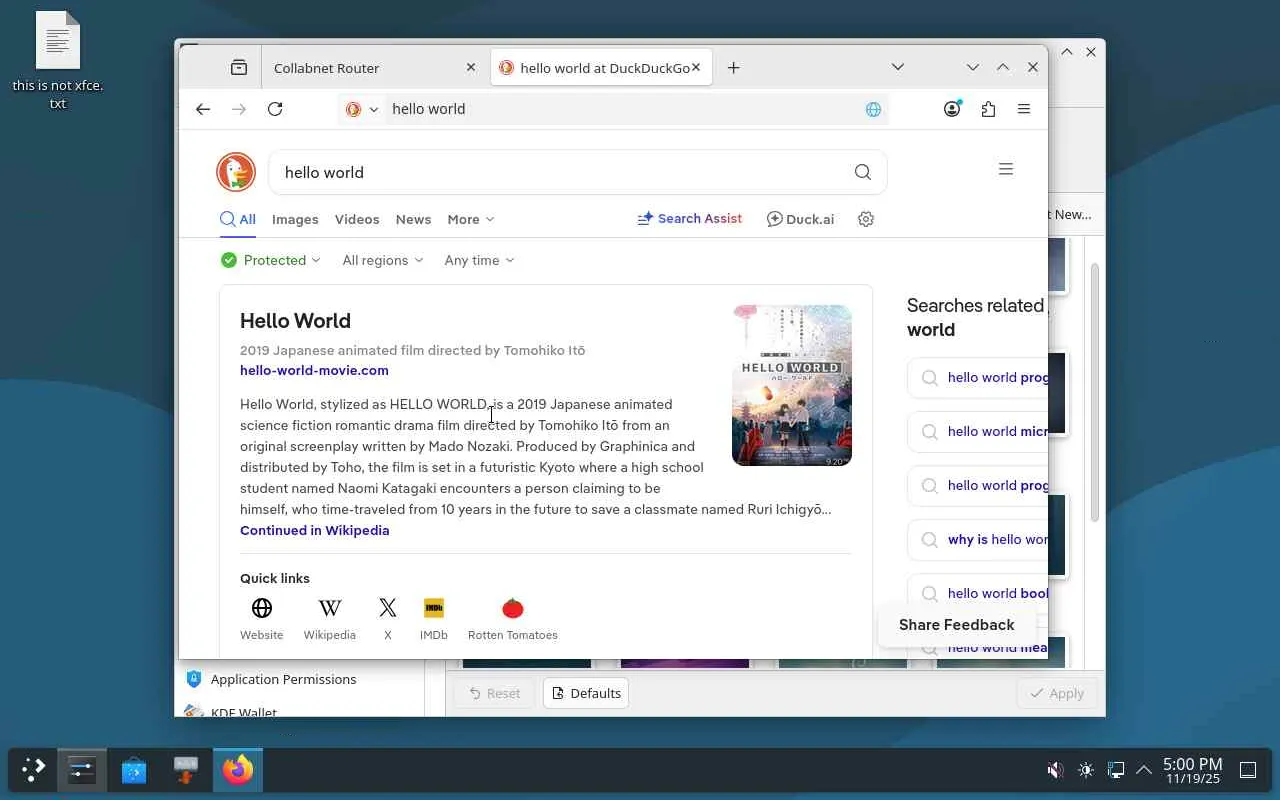Click the muted volume tray icon
Image resolution: width=1280 pixels, height=800 pixels.
1055,770
